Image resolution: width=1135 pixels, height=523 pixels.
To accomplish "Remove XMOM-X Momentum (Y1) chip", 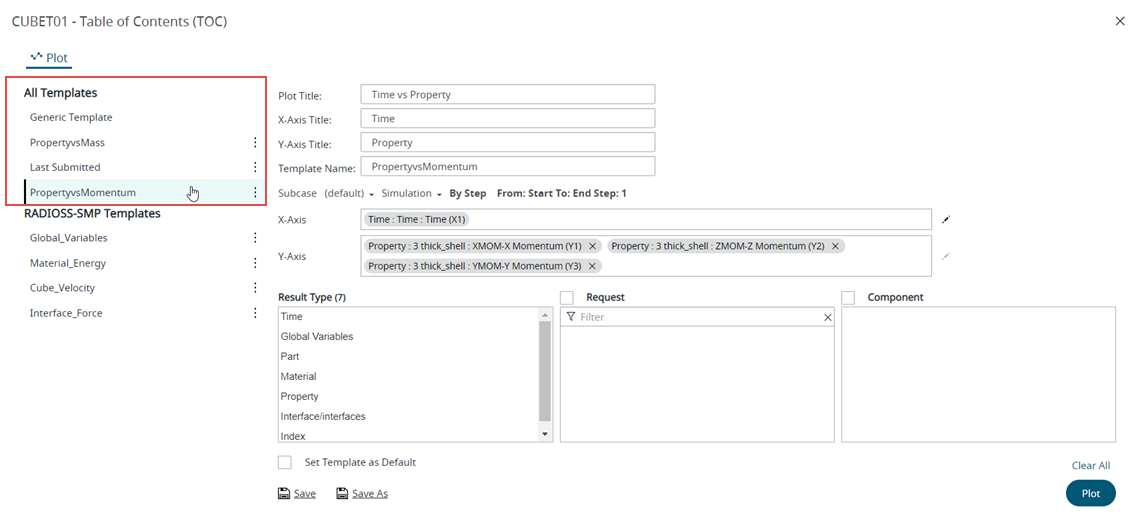I will point(593,246).
